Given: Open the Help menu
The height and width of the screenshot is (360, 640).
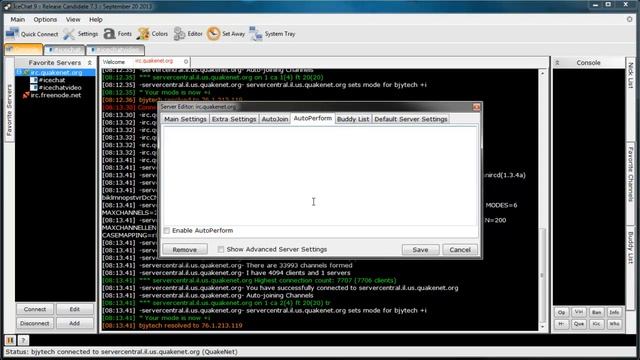Looking at the screenshot, I should [x=96, y=19].
